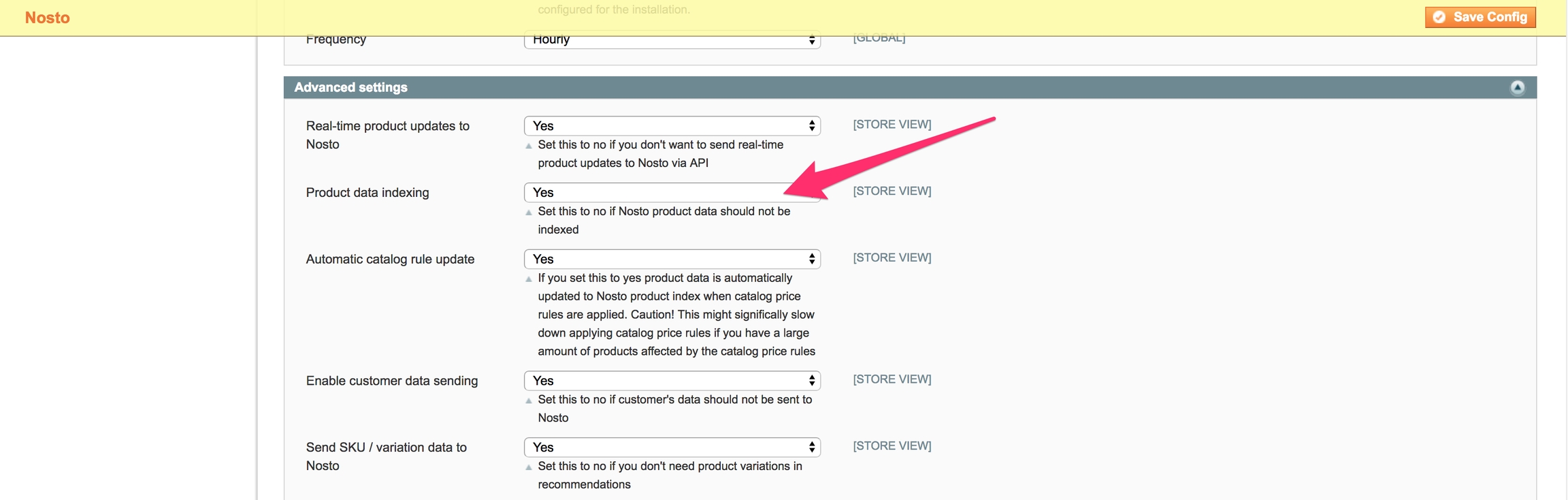Click hint triangle under Product data indexing
Image resolution: width=1568 pixels, height=500 pixels.
click(x=529, y=213)
